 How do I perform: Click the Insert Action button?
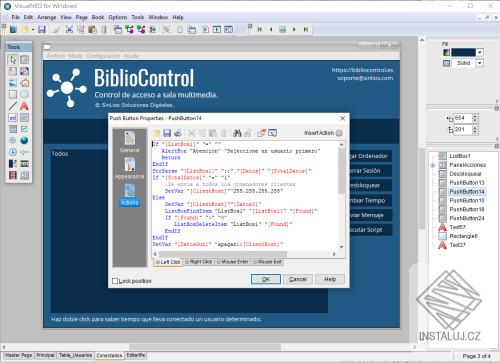coord(323,133)
